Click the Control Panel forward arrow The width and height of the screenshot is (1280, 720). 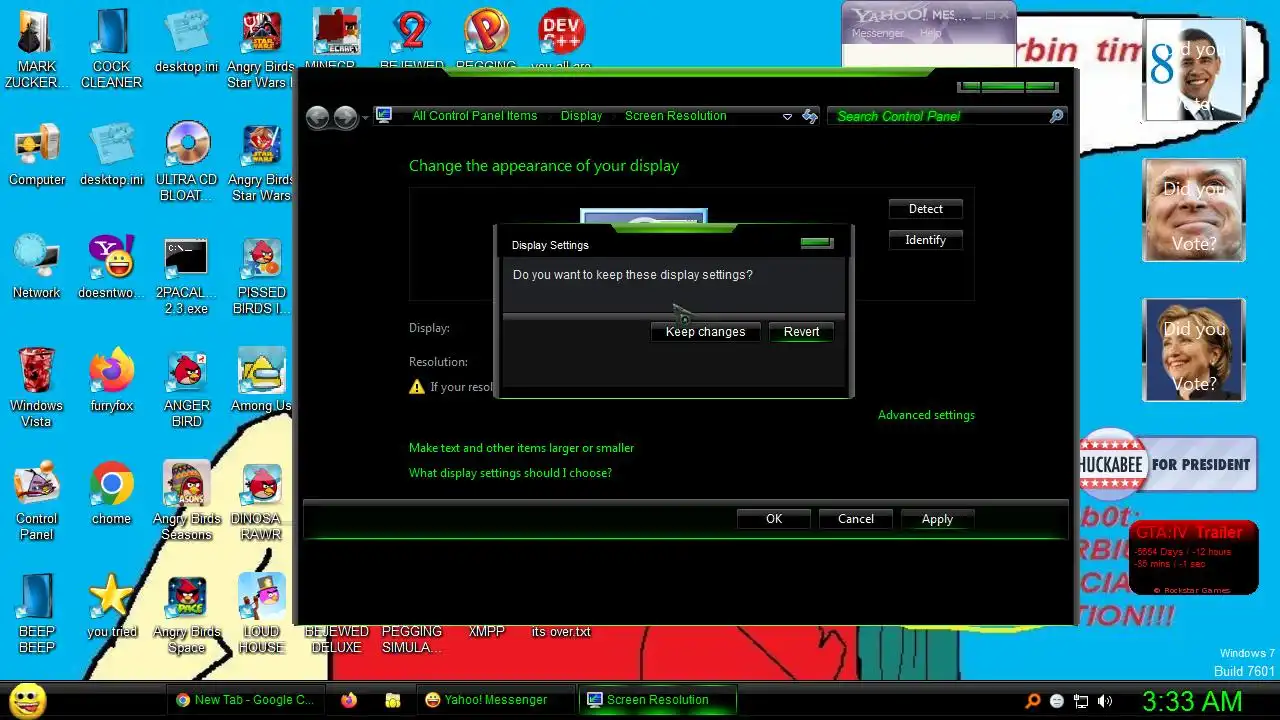tap(345, 117)
